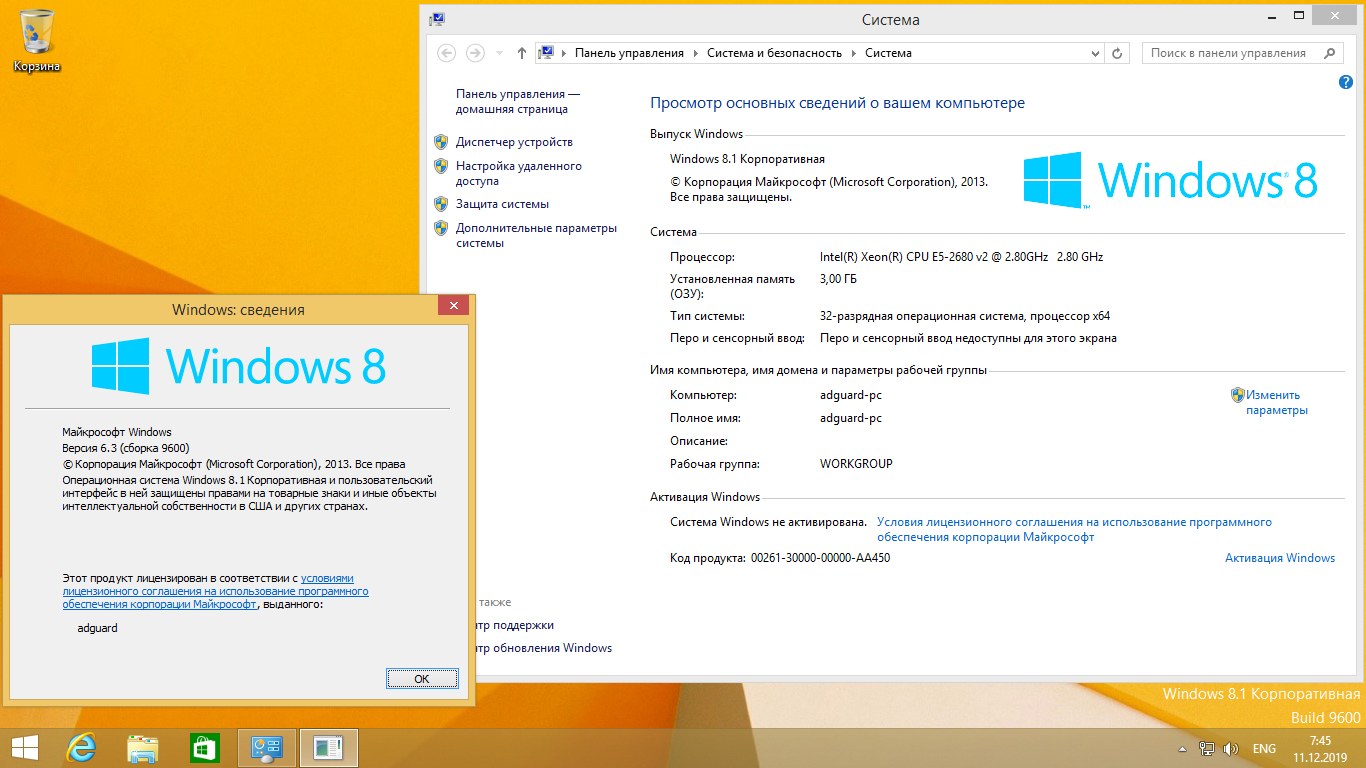The image size is (1366, 768).
Task: Open Дополнительные параметры системы link
Action: [x=536, y=235]
